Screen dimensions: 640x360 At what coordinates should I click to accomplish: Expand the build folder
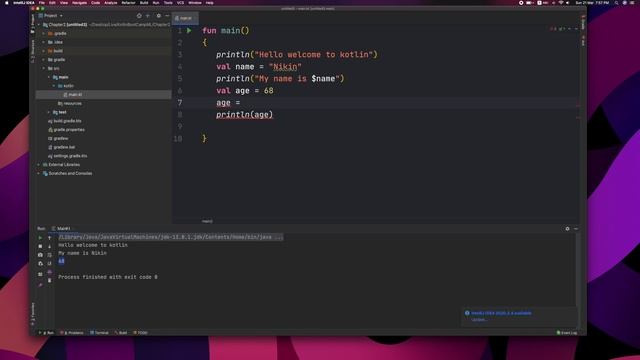coord(44,51)
